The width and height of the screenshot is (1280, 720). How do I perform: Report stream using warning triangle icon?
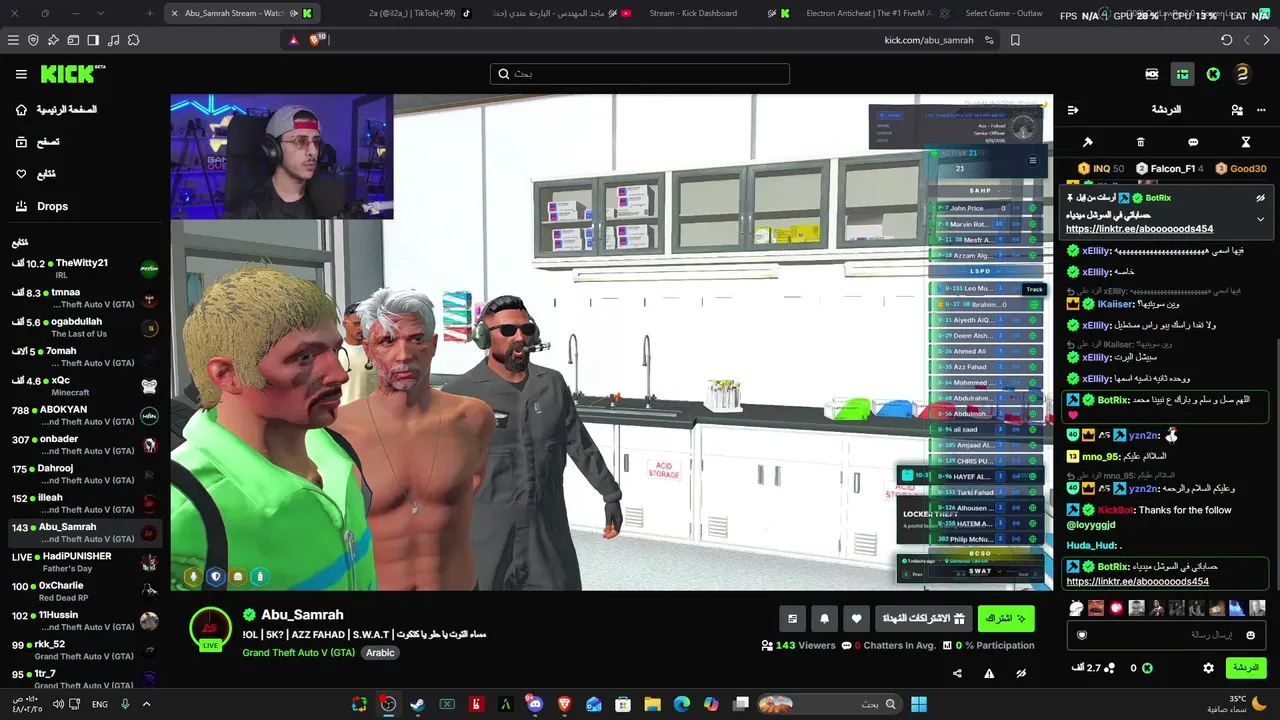(x=989, y=674)
